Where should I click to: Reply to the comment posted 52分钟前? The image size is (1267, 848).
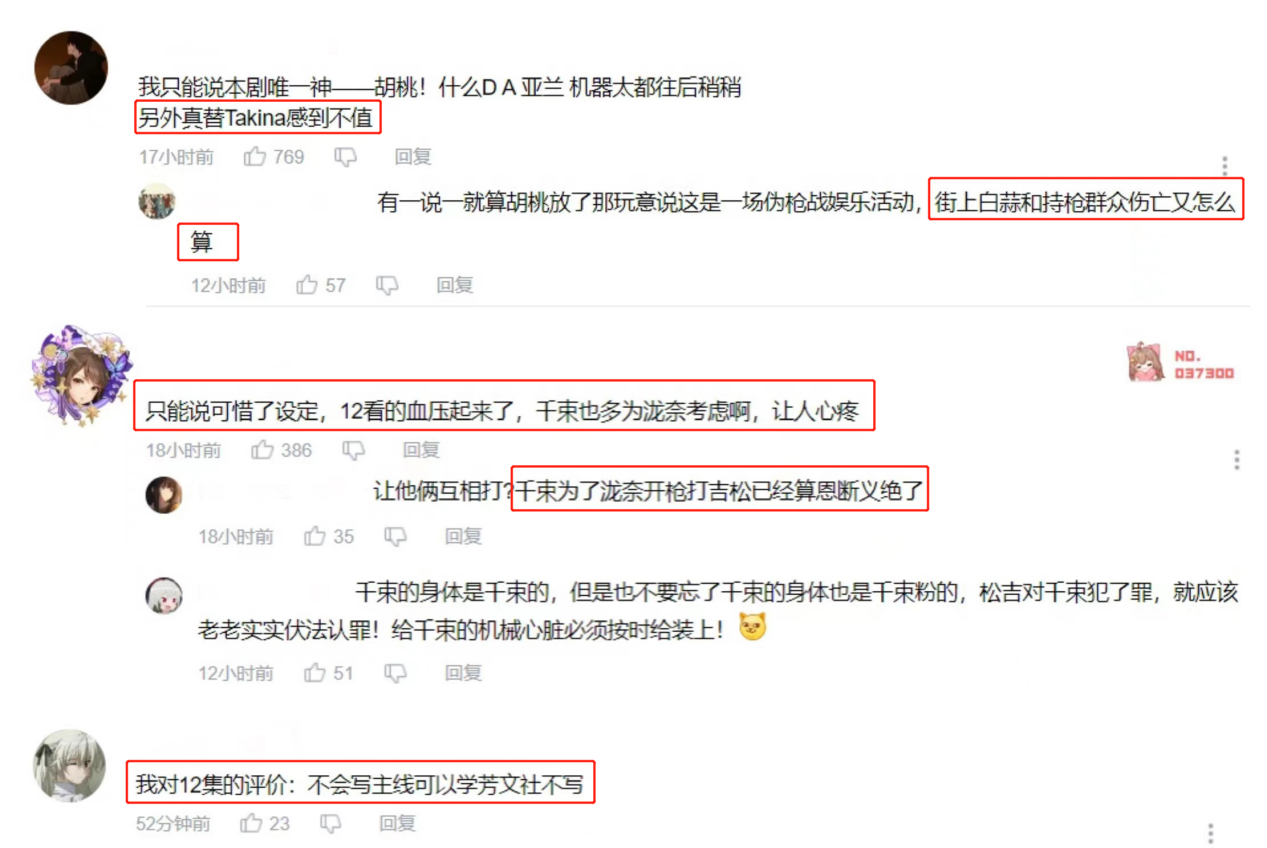(x=398, y=823)
